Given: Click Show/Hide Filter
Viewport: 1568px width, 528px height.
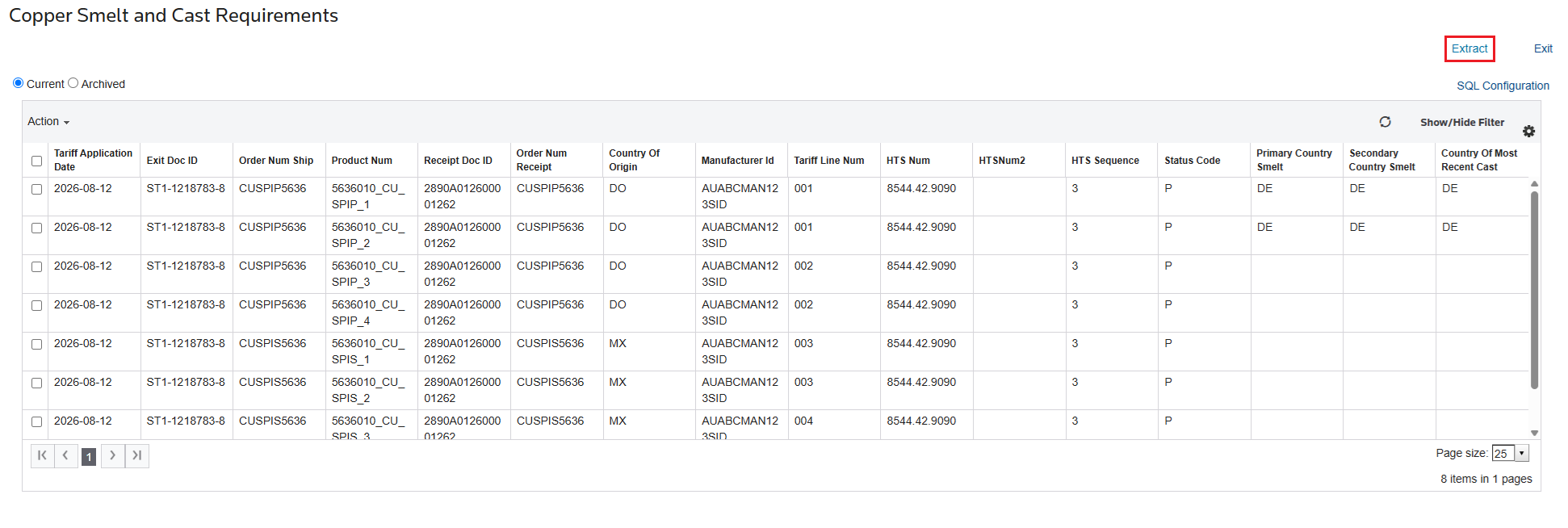Looking at the screenshot, I should 1462,123.
